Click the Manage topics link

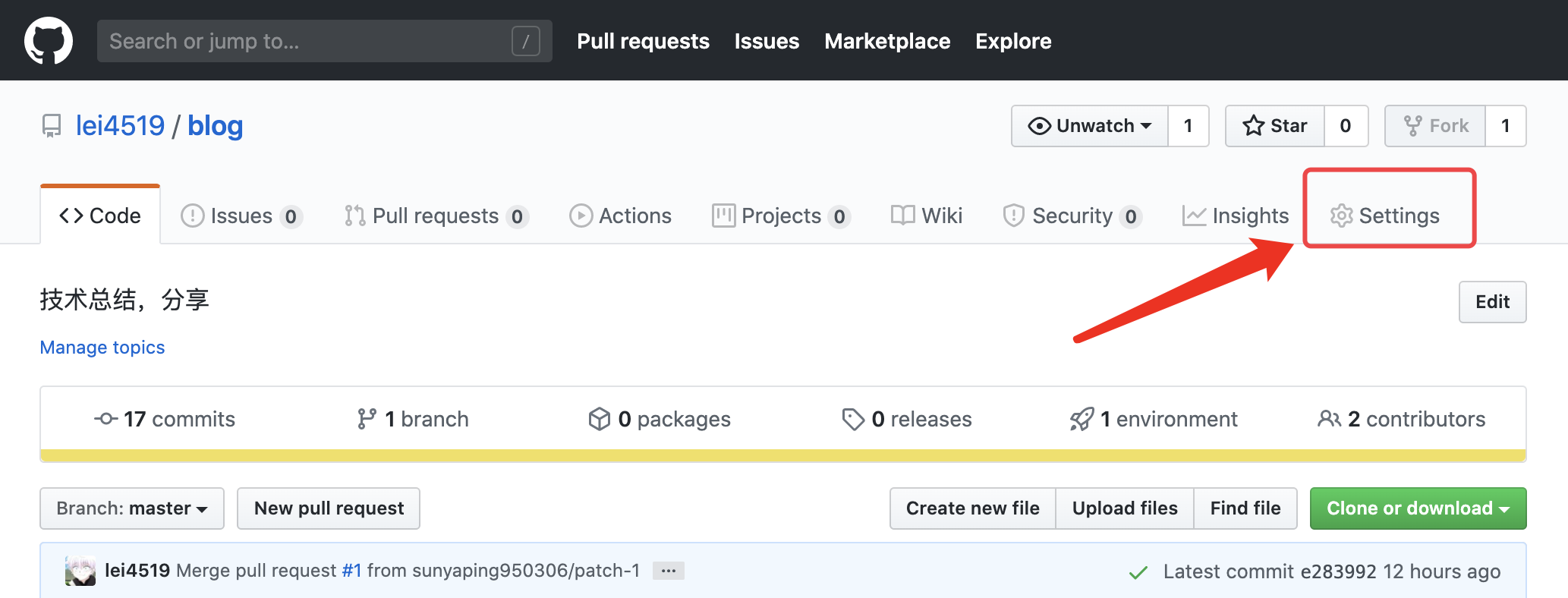pos(102,348)
